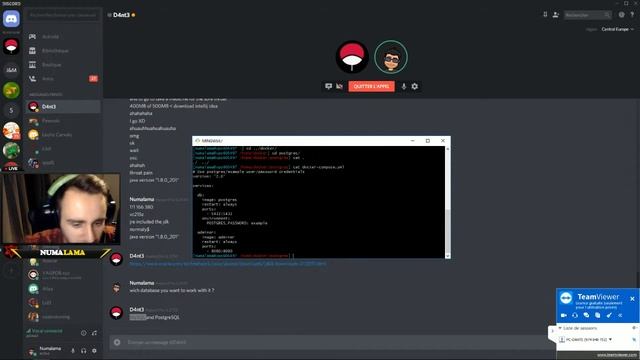Select the D4nt3 direct message in sidebar

pyautogui.click(x=63, y=107)
